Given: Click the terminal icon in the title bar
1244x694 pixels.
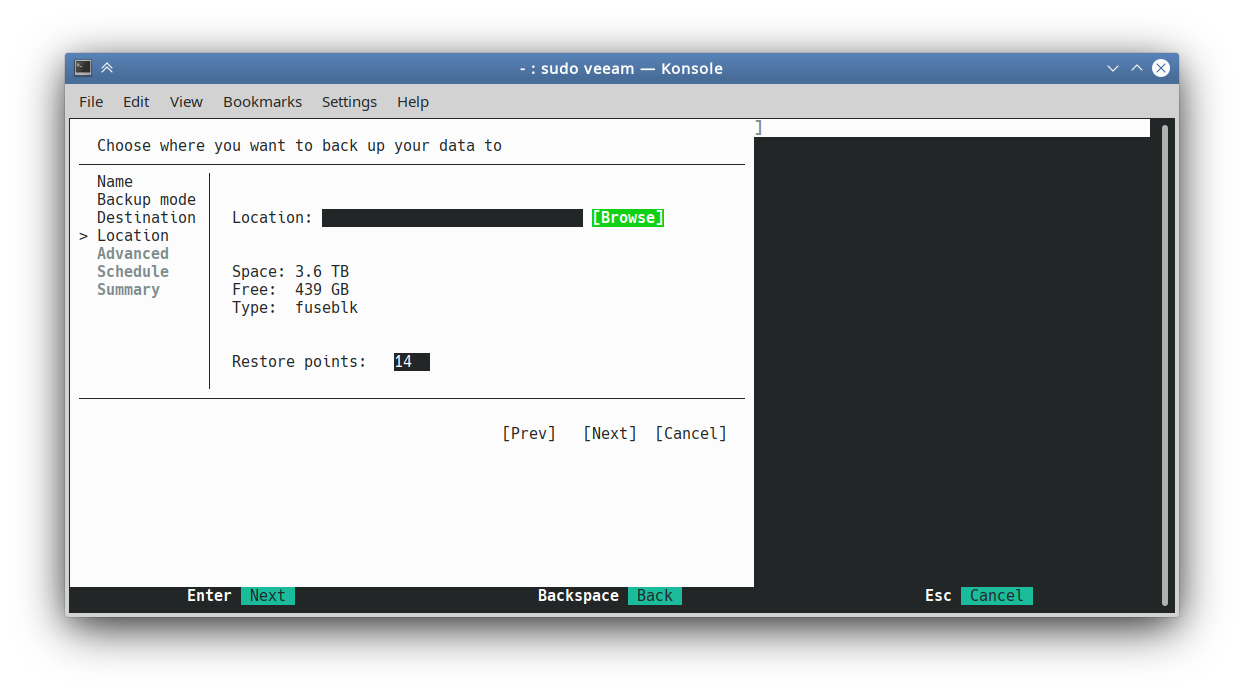Looking at the screenshot, I should coord(83,68).
